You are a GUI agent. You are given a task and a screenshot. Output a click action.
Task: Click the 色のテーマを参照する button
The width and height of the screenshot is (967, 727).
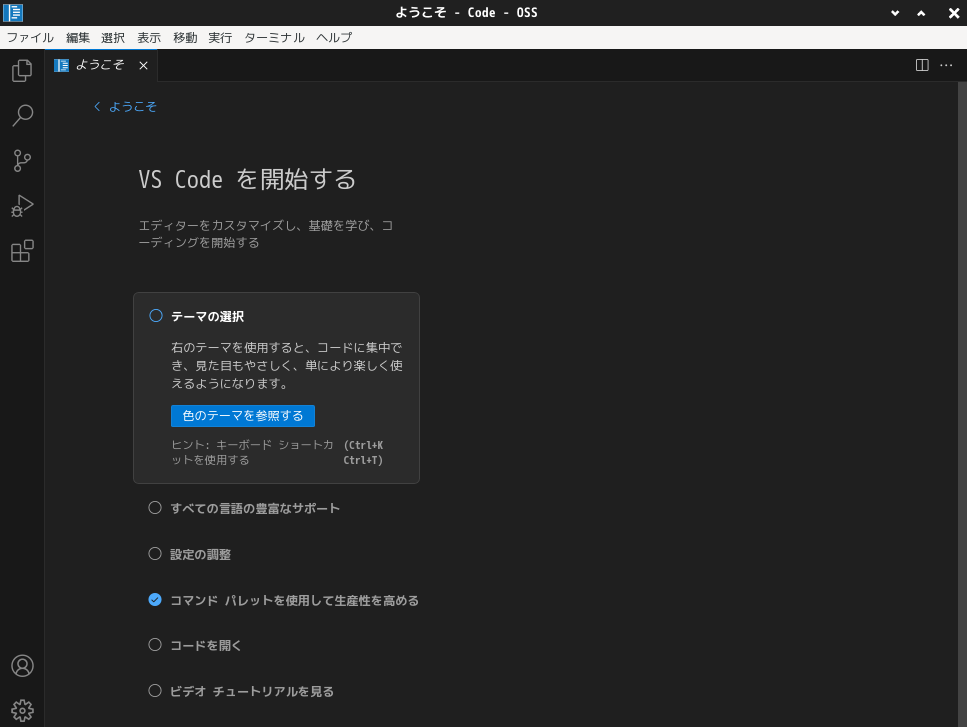[243, 416]
